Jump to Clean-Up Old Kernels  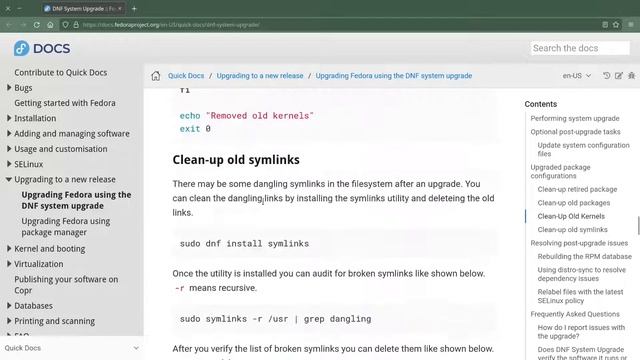pos(571,216)
